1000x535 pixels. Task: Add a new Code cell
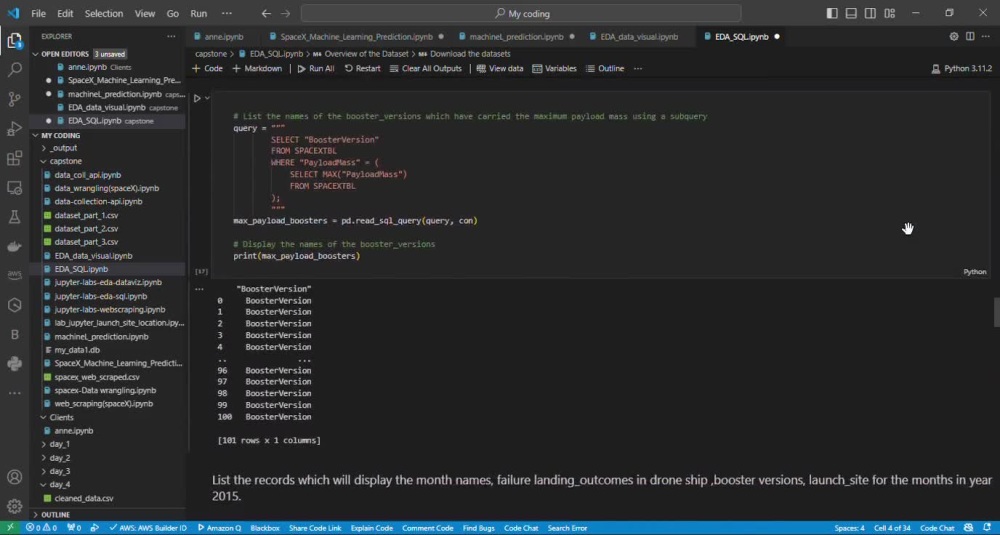point(208,68)
